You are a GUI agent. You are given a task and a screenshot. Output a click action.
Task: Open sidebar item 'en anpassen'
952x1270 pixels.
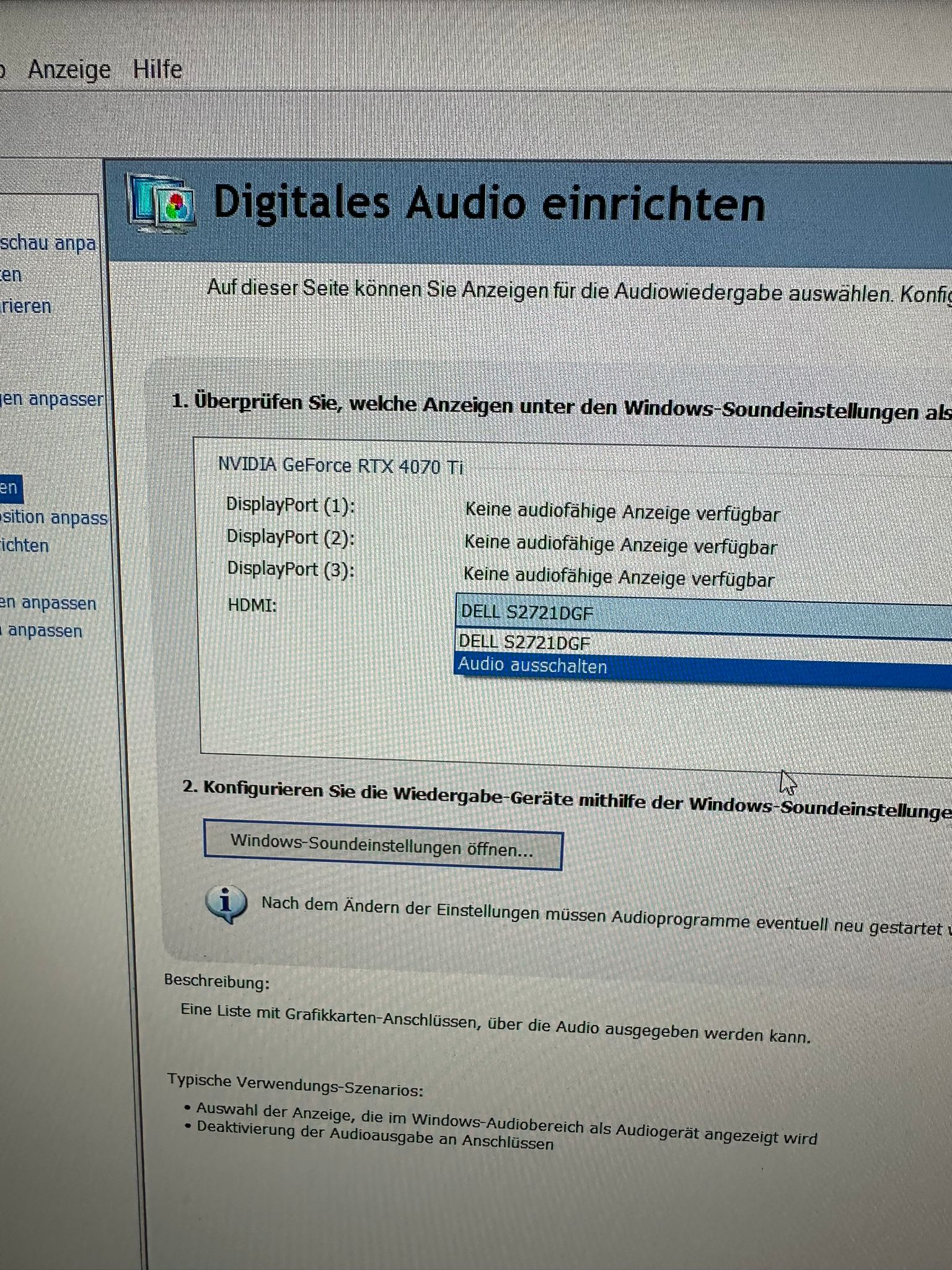(48, 603)
